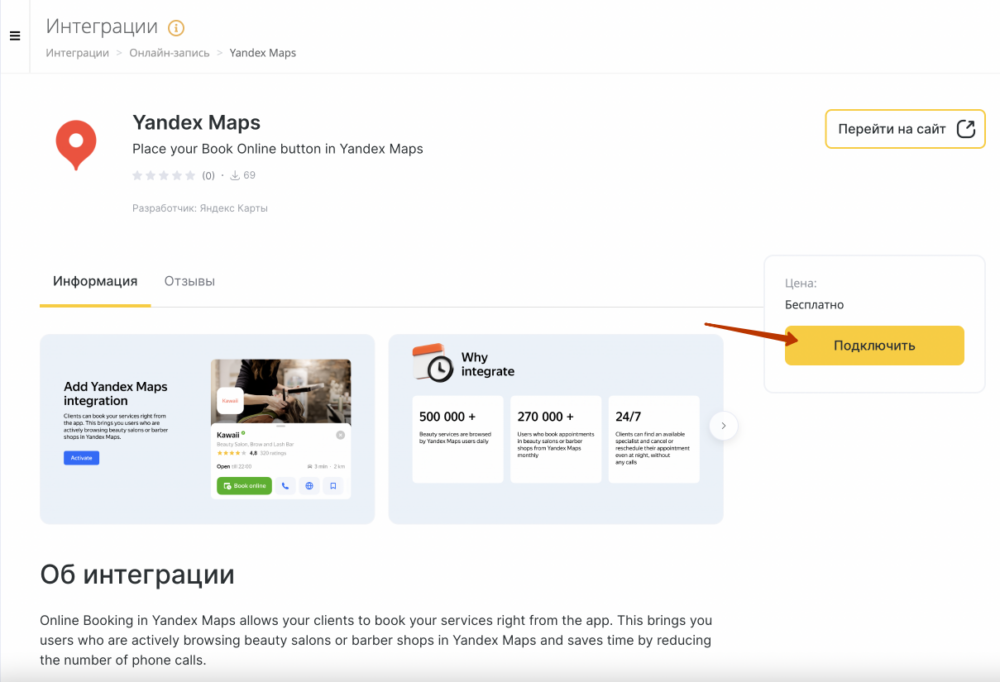The height and width of the screenshot is (682, 1000).
Task: Open the Онлайн-запись breadcrumb link
Action: pos(169,53)
